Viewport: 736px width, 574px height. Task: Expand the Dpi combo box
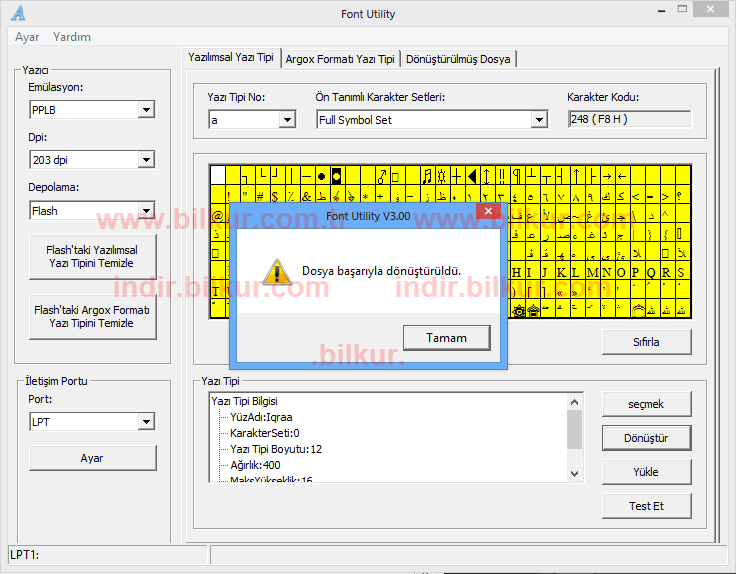click(x=146, y=160)
